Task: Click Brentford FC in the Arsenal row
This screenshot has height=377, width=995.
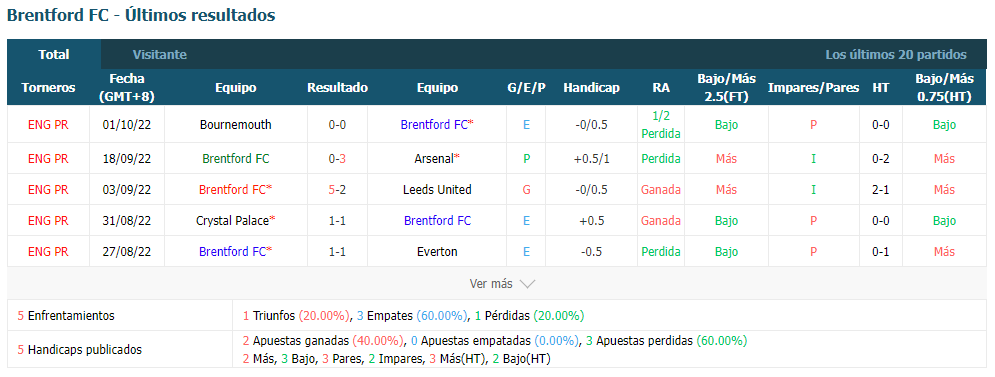Action: click(x=235, y=159)
